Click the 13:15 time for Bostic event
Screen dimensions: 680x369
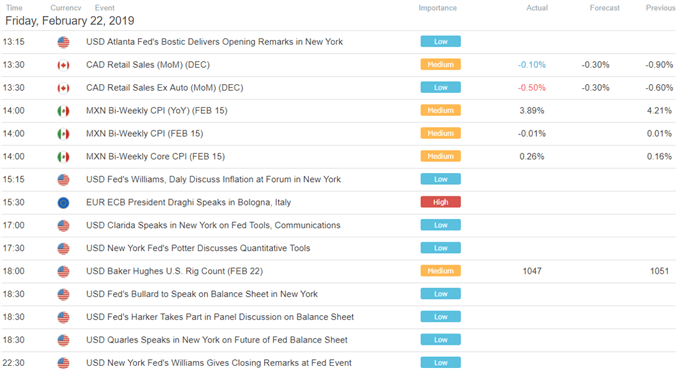[x=13, y=42]
